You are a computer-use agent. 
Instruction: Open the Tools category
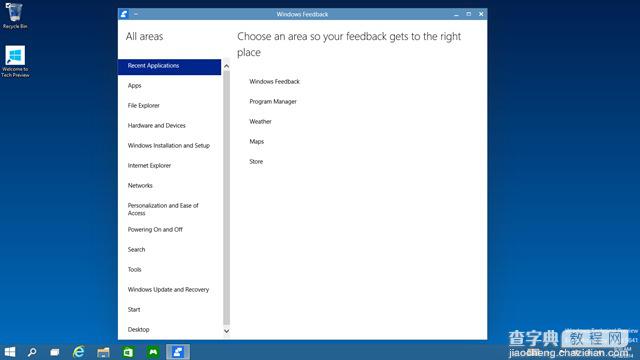pos(134,270)
